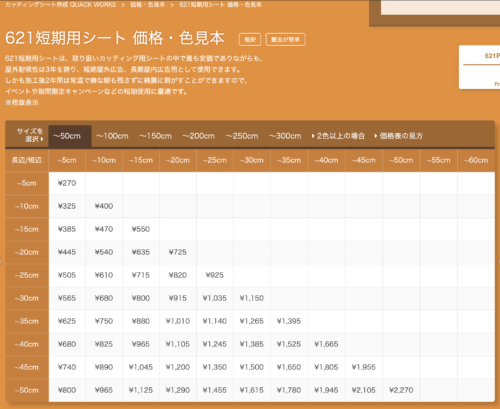
Task: Click the 格安 tag badge
Action: pyautogui.click(x=250, y=40)
